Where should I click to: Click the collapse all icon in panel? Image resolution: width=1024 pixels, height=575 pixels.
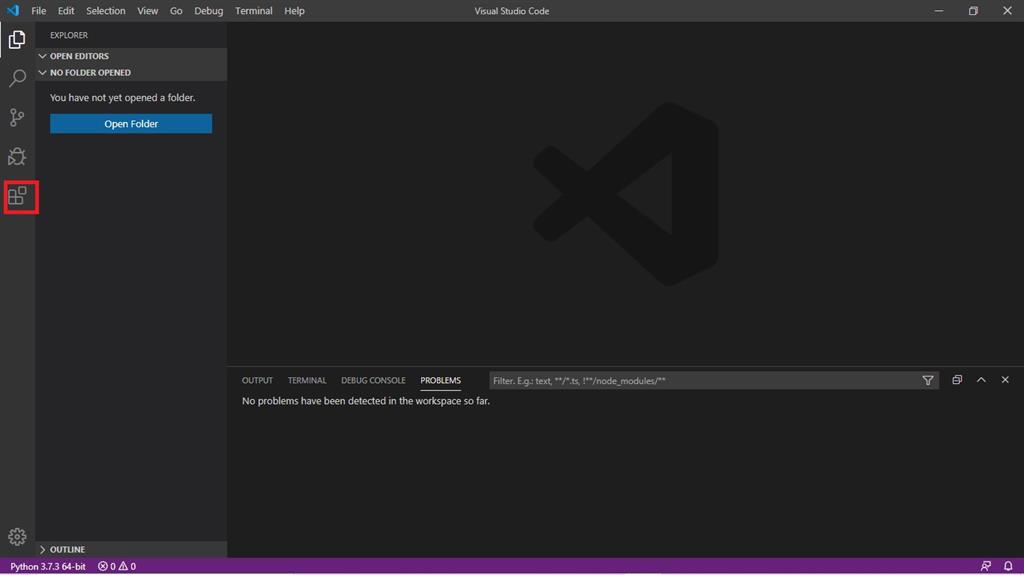click(957, 380)
